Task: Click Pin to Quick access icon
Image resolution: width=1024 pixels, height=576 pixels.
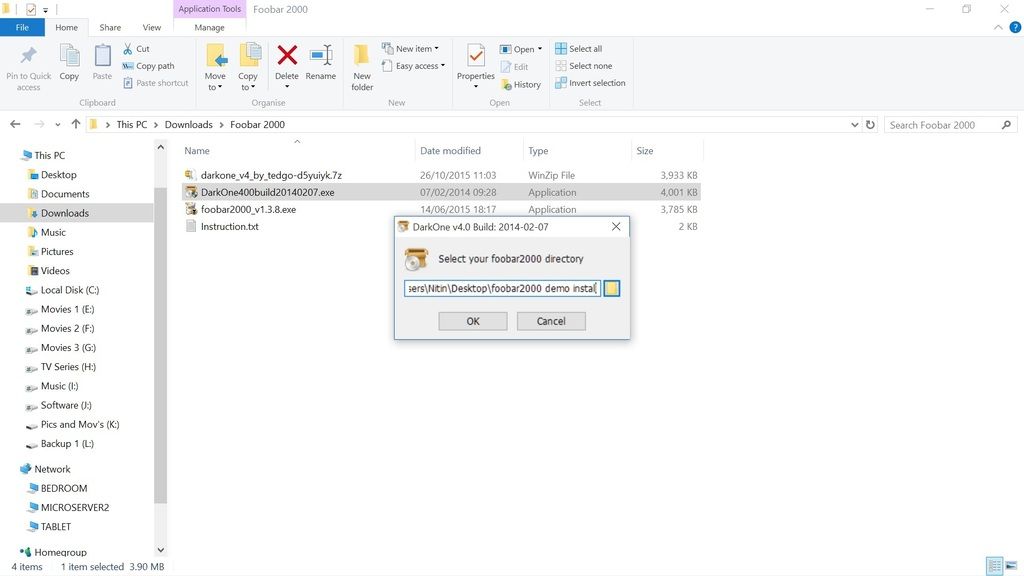Action: [x=29, y=56]
